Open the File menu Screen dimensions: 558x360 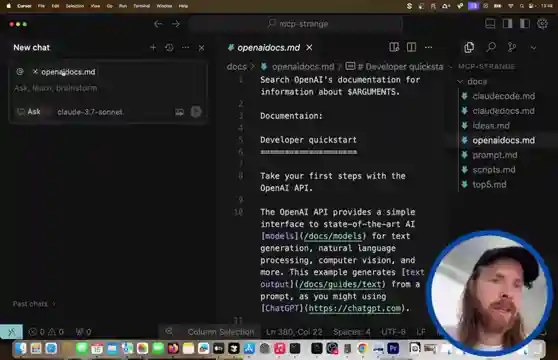[x=41, y=6]
